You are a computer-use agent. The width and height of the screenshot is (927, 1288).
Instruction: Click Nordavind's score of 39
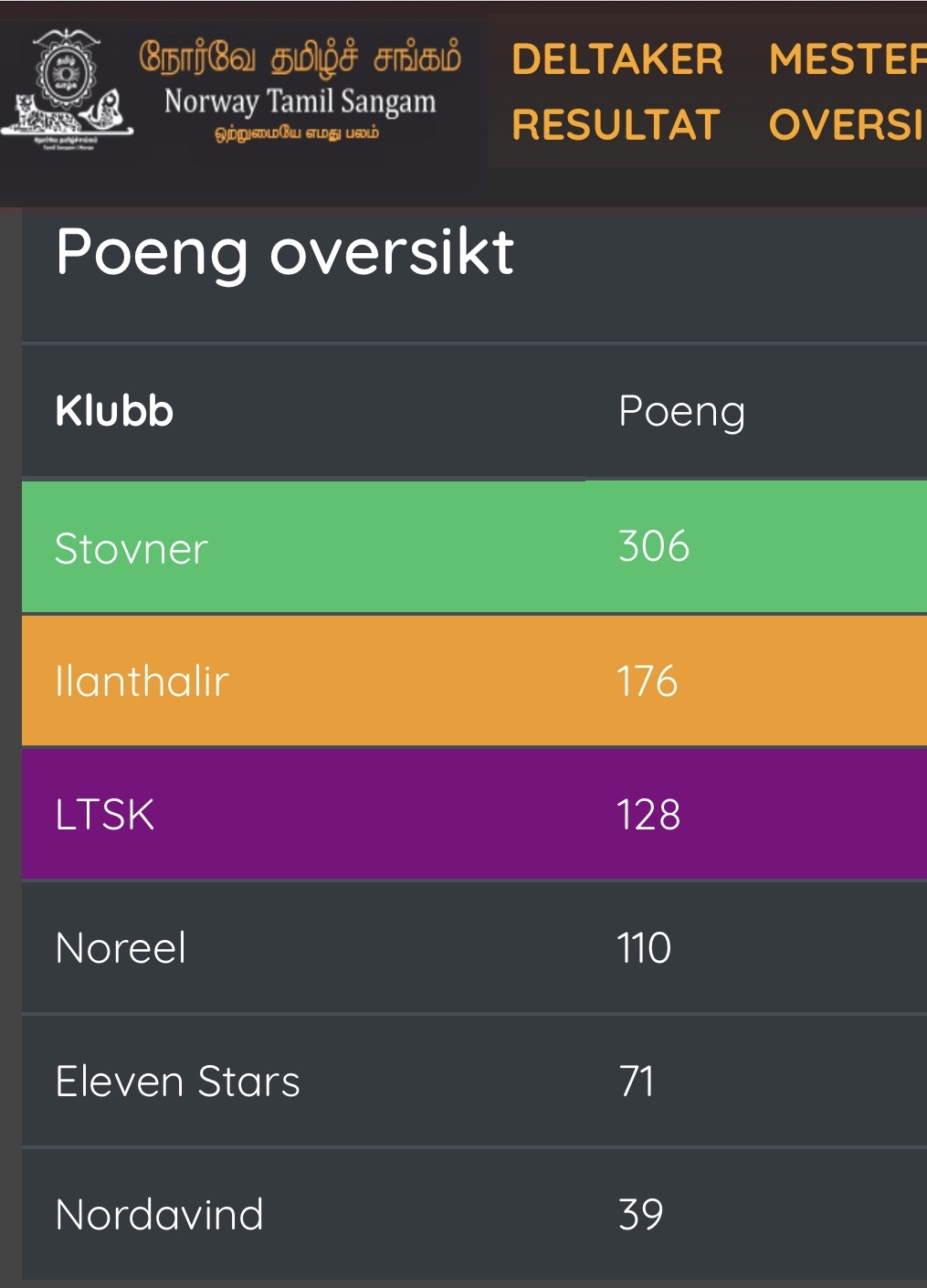pos(641,1214)
